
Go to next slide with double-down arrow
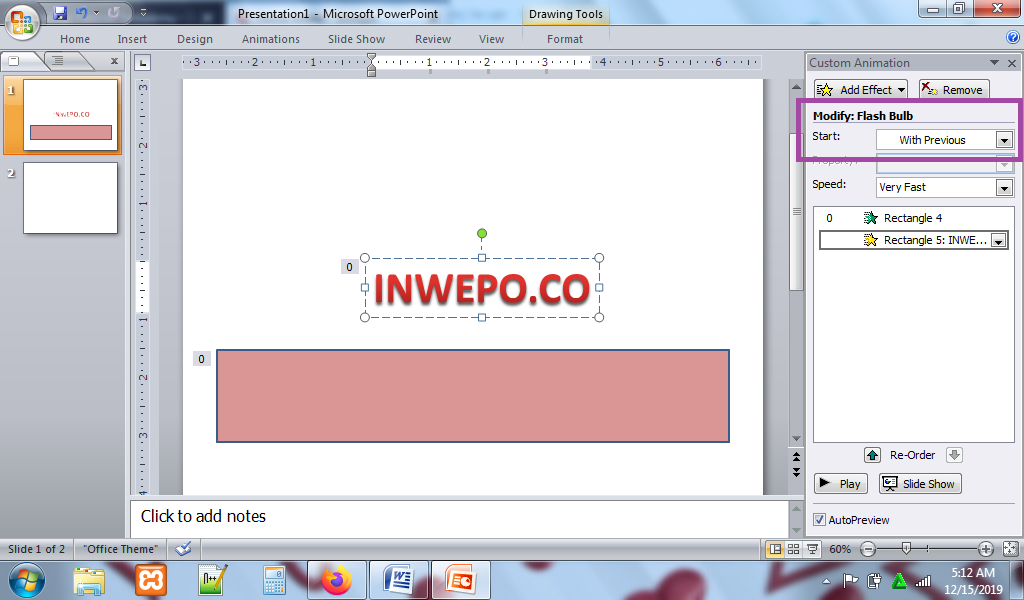point(796,471)
